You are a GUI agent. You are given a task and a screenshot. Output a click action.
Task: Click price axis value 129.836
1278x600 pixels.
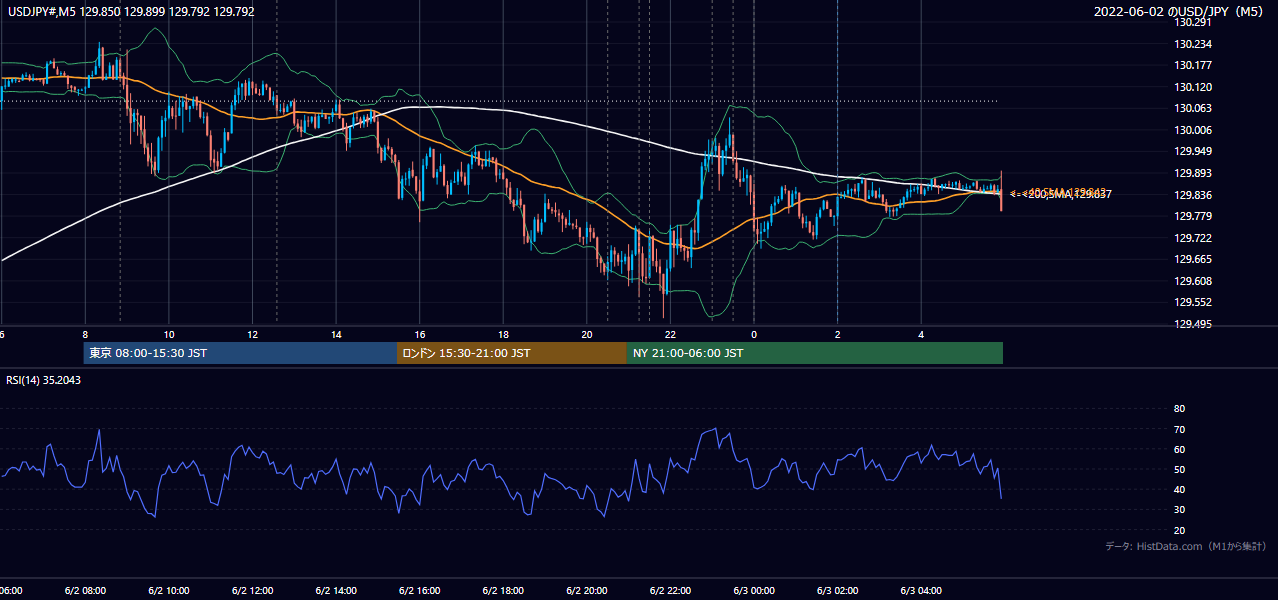[x=1192, y=195]
